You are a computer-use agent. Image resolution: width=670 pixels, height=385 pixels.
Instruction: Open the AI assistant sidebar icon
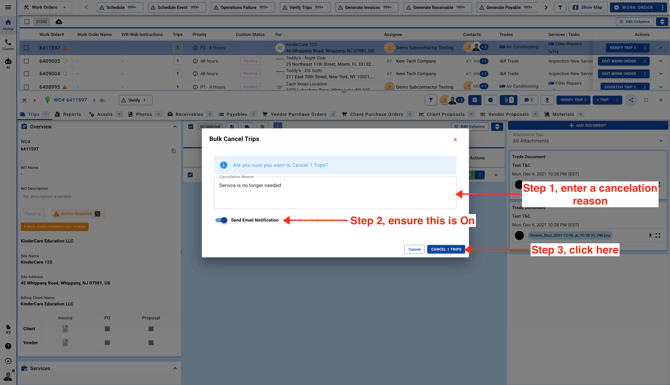tap(8, 63)
